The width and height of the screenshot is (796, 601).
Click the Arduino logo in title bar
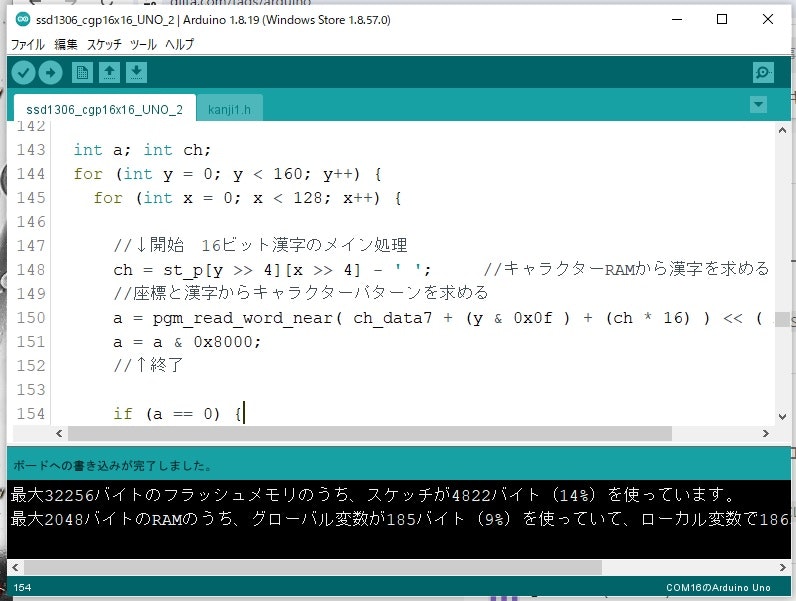pos(22,19)
